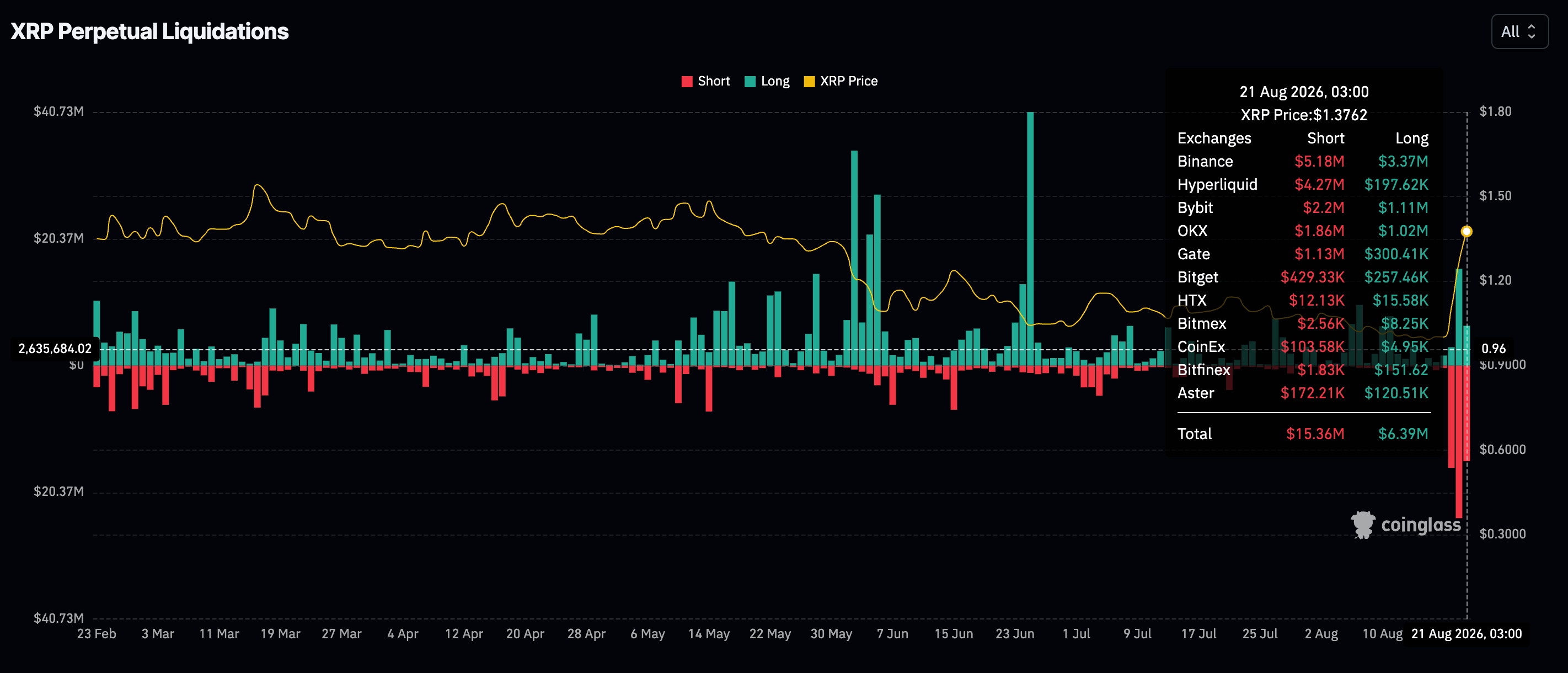Click the Total long value '$6.39M'
This screenshot has height=673, width=1568.
coord(1403,434)
